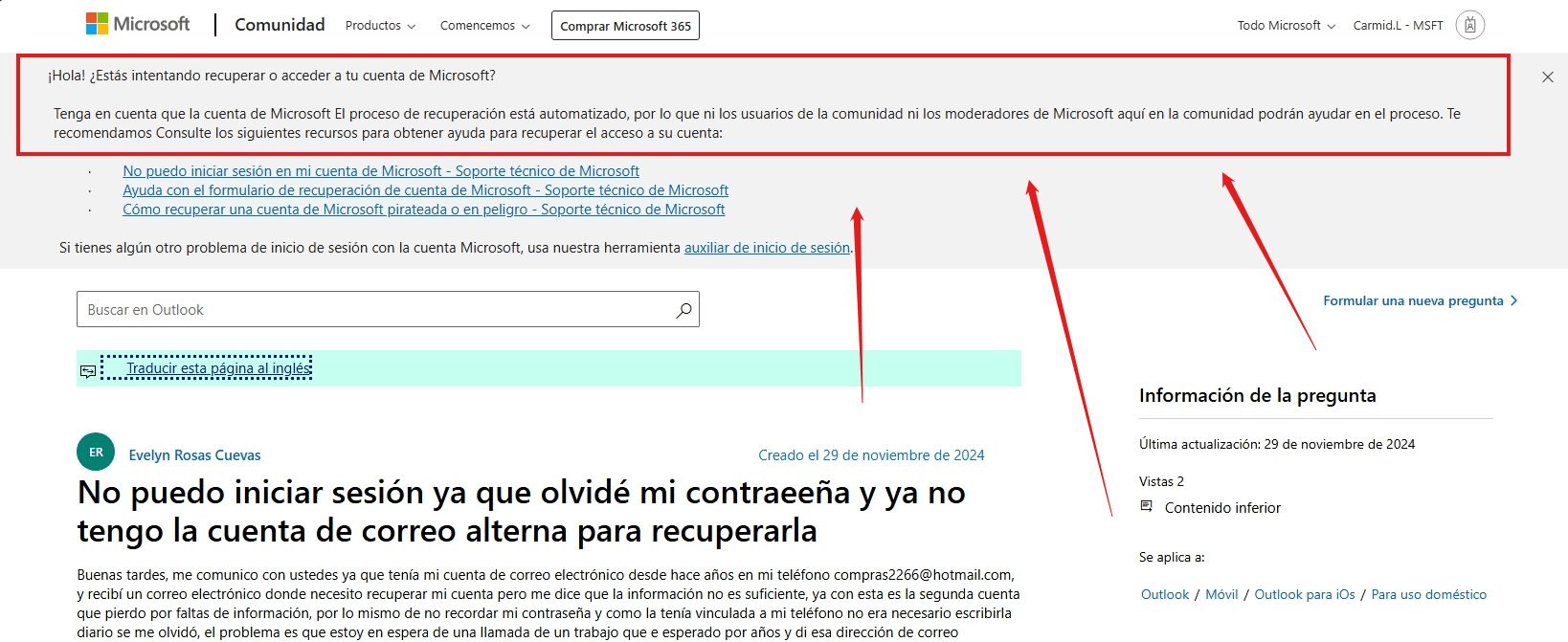
Task: Click 'Creado el 29 de noviembre de 2024'
Action: pos(871,455)
